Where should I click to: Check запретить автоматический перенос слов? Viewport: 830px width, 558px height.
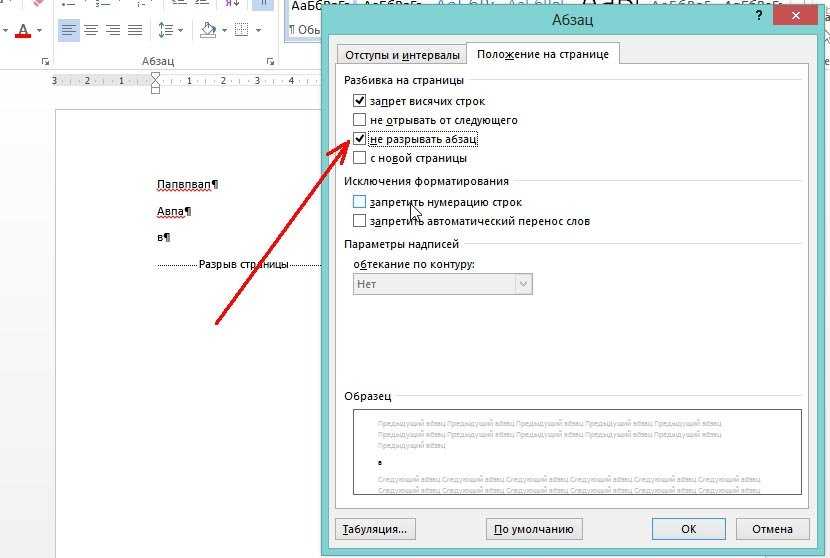[359, 221]
